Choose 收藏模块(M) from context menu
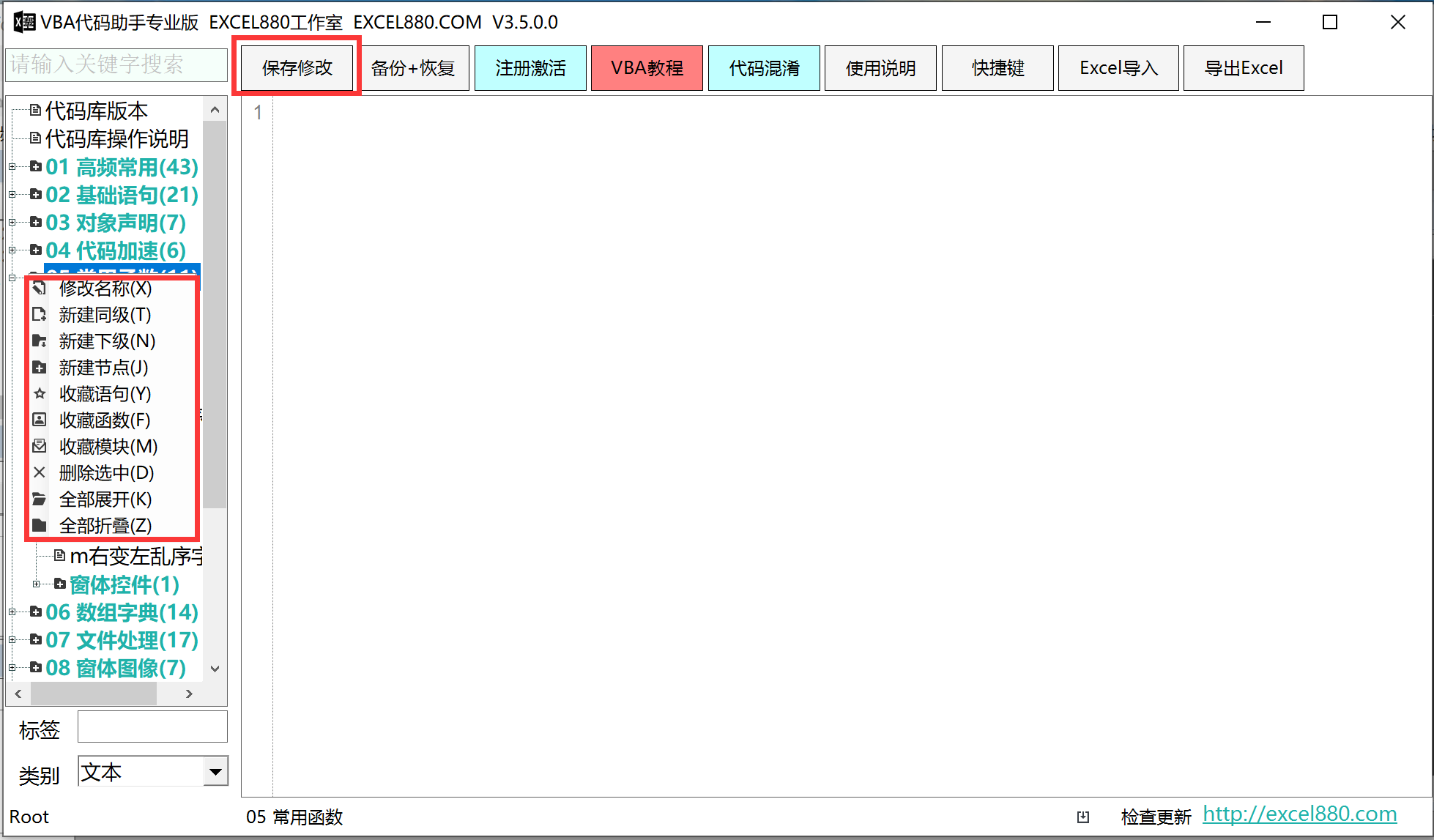This screenshot has width=1434, height=840. click(x=112, y=447)
